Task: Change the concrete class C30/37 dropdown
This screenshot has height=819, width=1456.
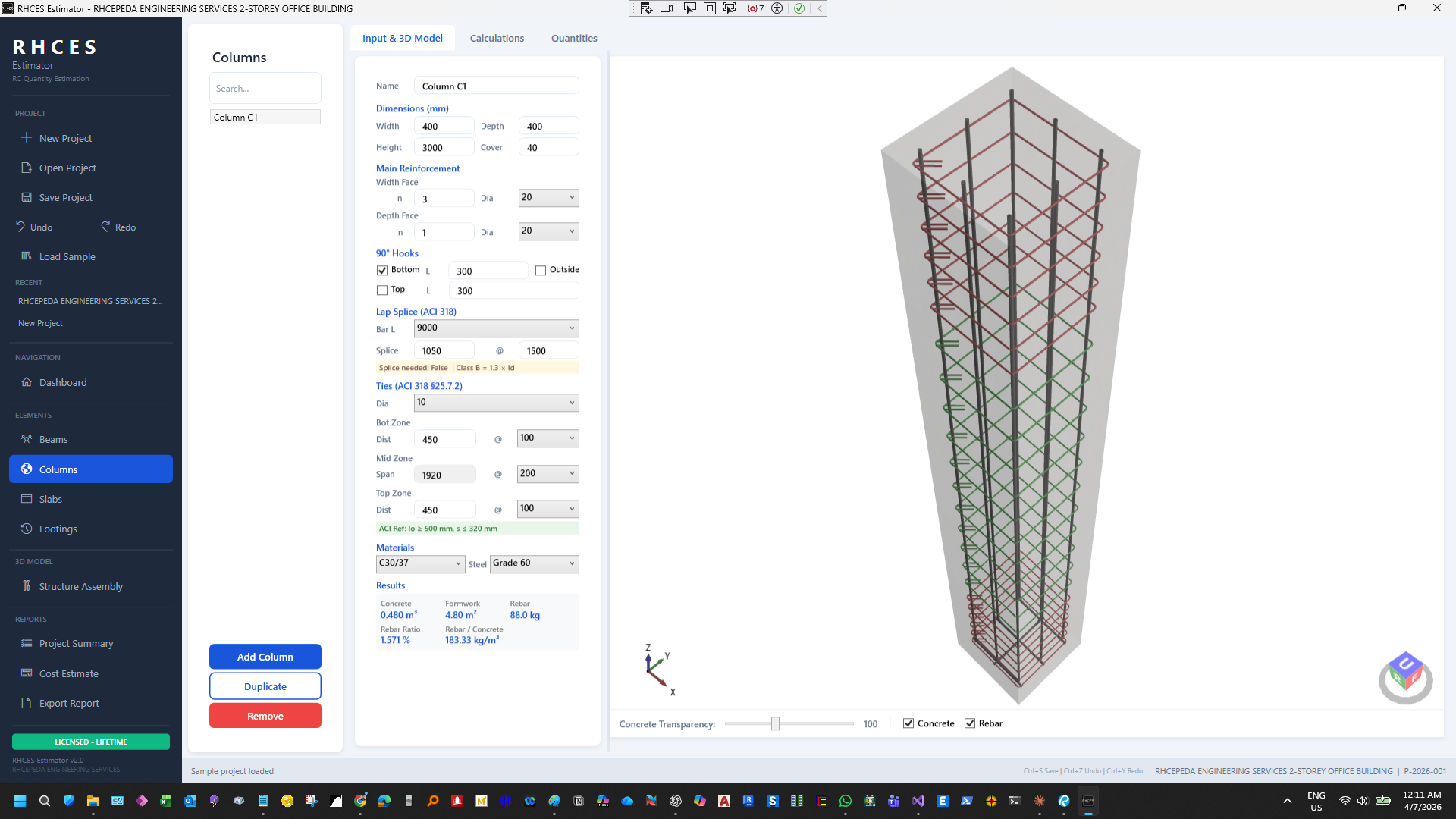Action: click(420, 563)
